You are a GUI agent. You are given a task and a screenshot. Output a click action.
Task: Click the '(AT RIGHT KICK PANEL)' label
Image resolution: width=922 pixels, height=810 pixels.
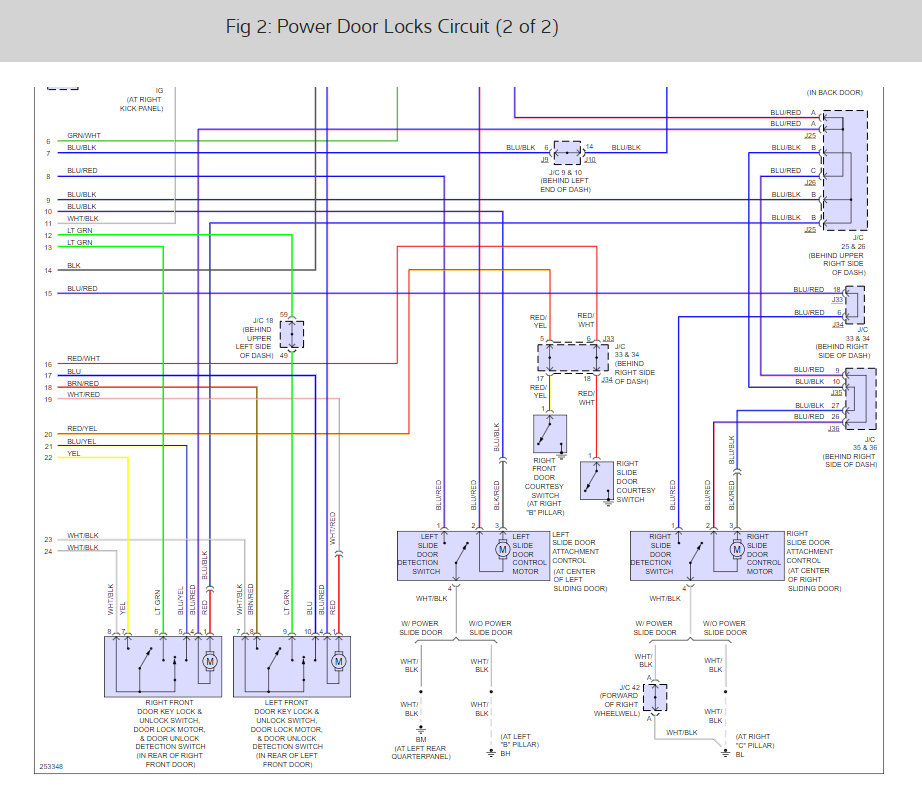pyautogui.click(x=142, y=104)
